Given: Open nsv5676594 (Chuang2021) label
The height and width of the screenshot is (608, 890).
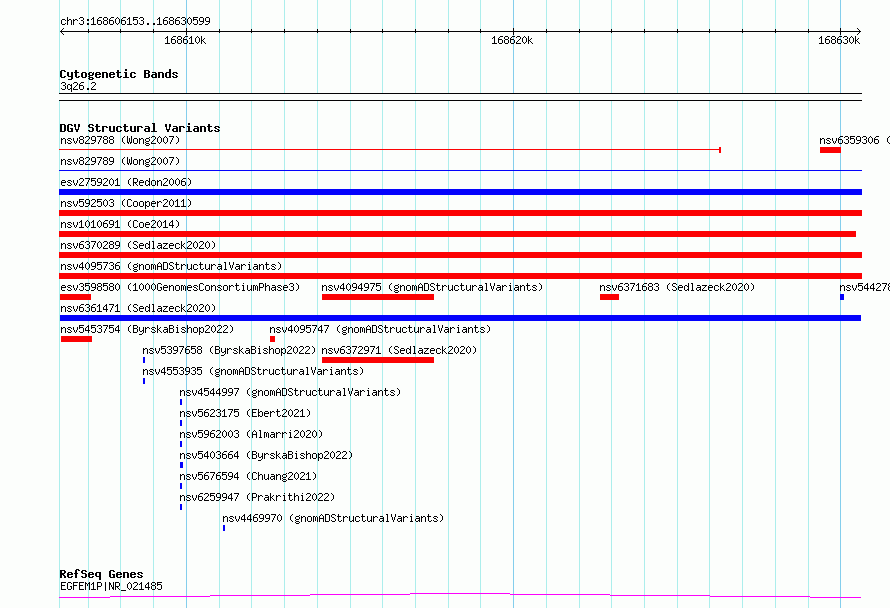Looking at the screenshot, I should [248, 476].
